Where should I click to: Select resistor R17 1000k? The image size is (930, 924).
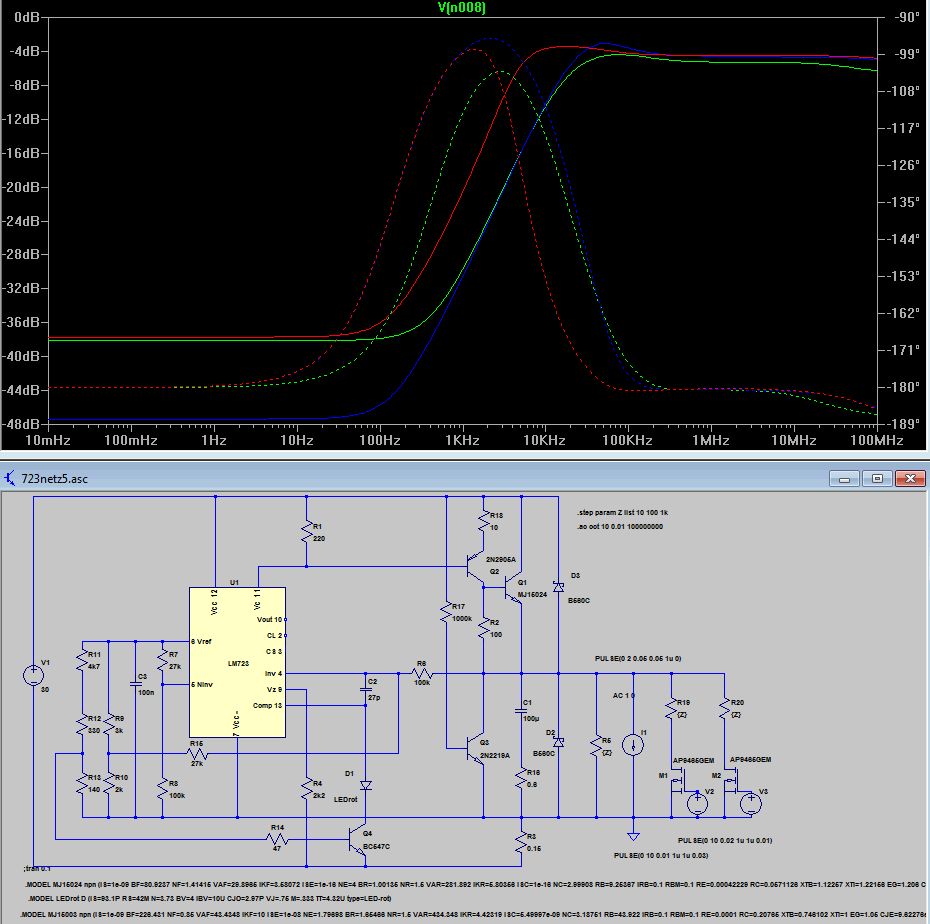tap(447, 613)
